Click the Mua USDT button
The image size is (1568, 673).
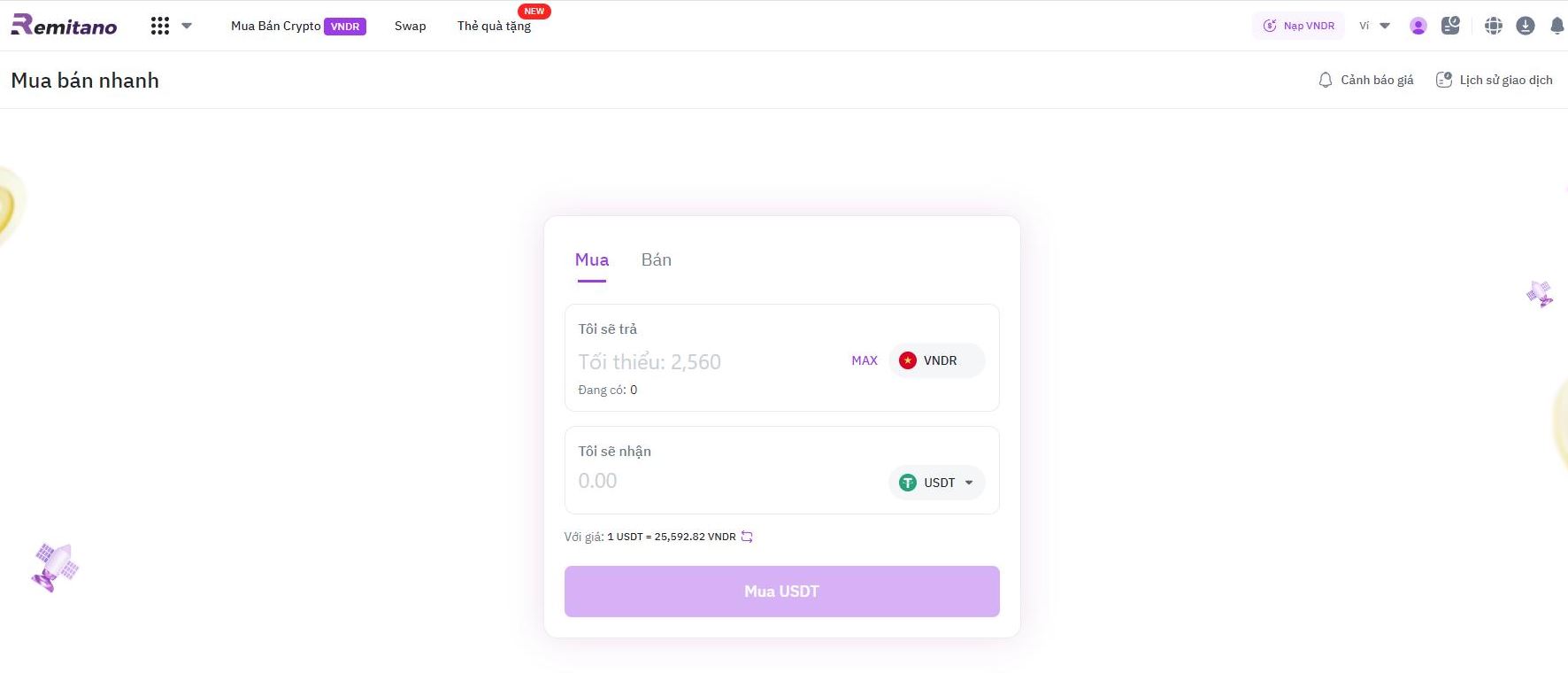coord(782,592)
